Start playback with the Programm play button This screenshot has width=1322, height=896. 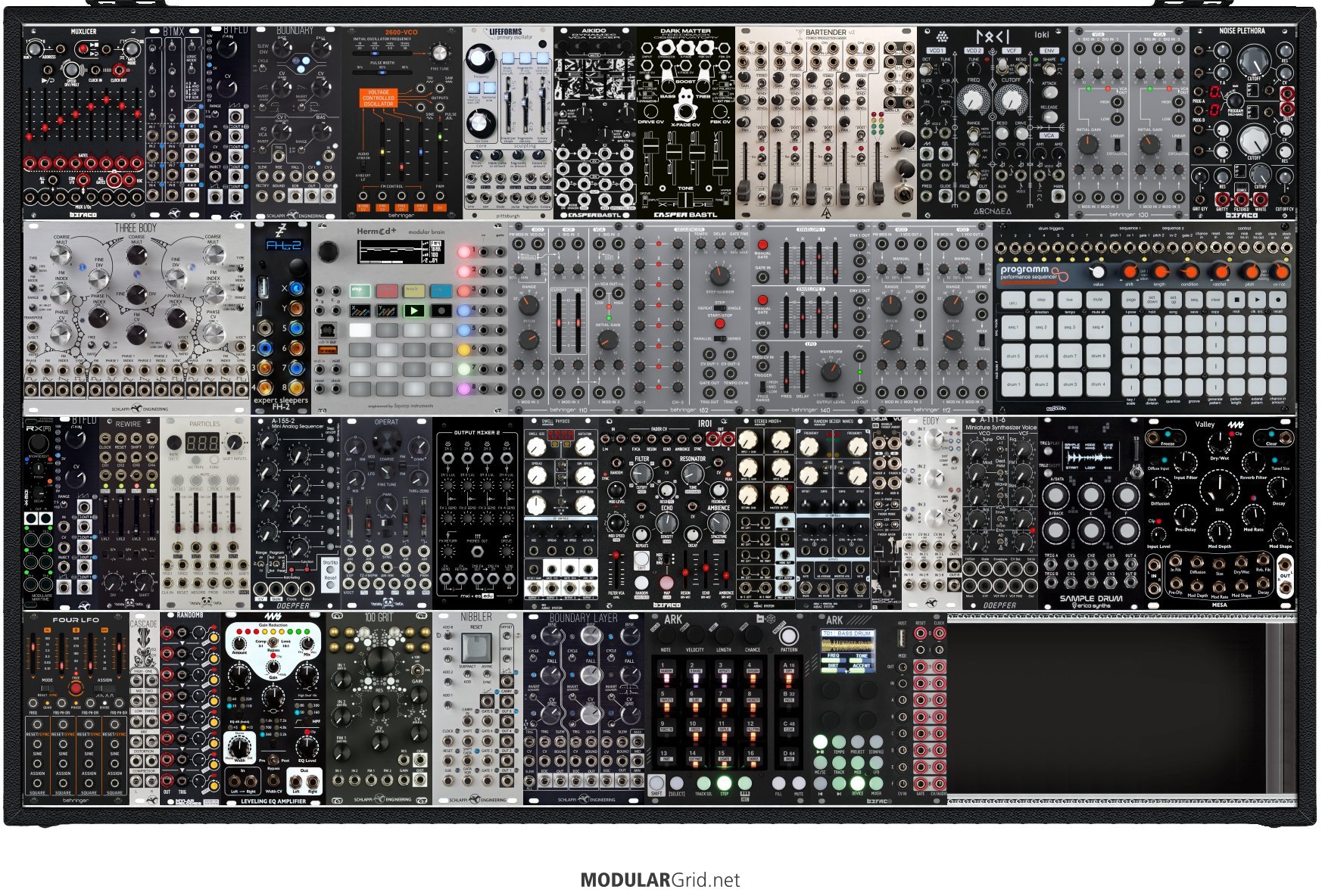point(1257,300)
